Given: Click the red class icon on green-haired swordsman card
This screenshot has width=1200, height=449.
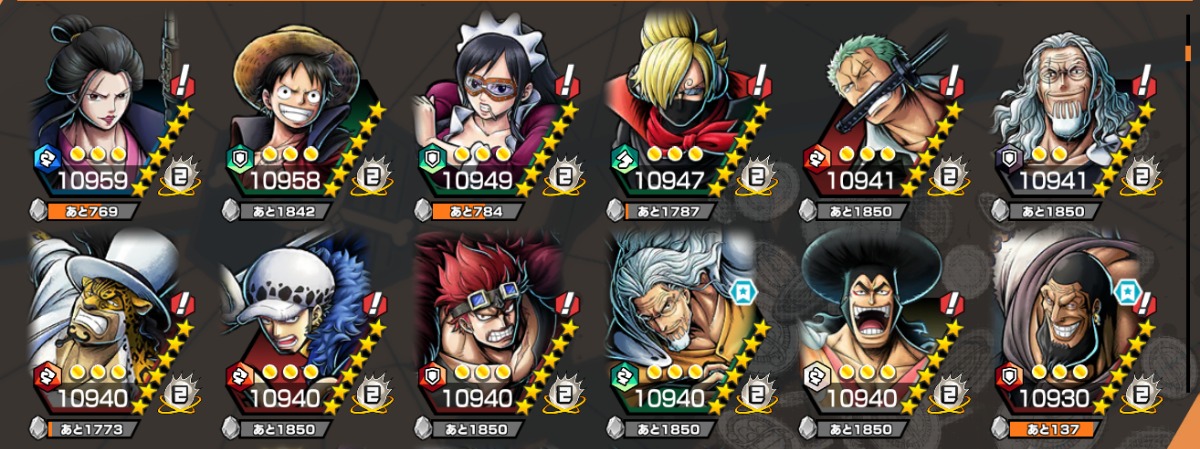Looking at the screenshot, I should (816, 156).
